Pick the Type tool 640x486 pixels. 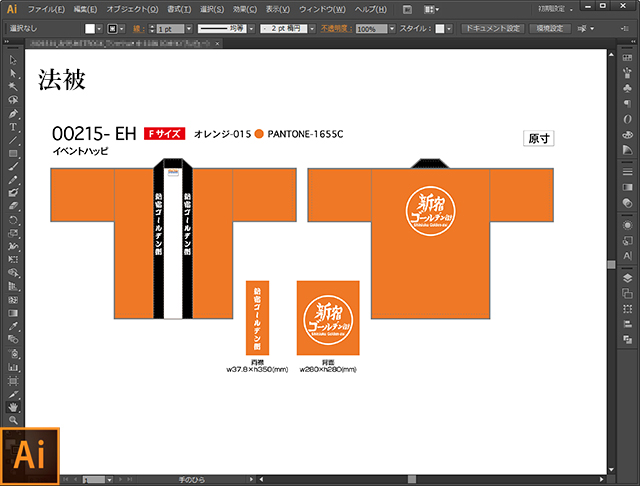tap(13, 127)
